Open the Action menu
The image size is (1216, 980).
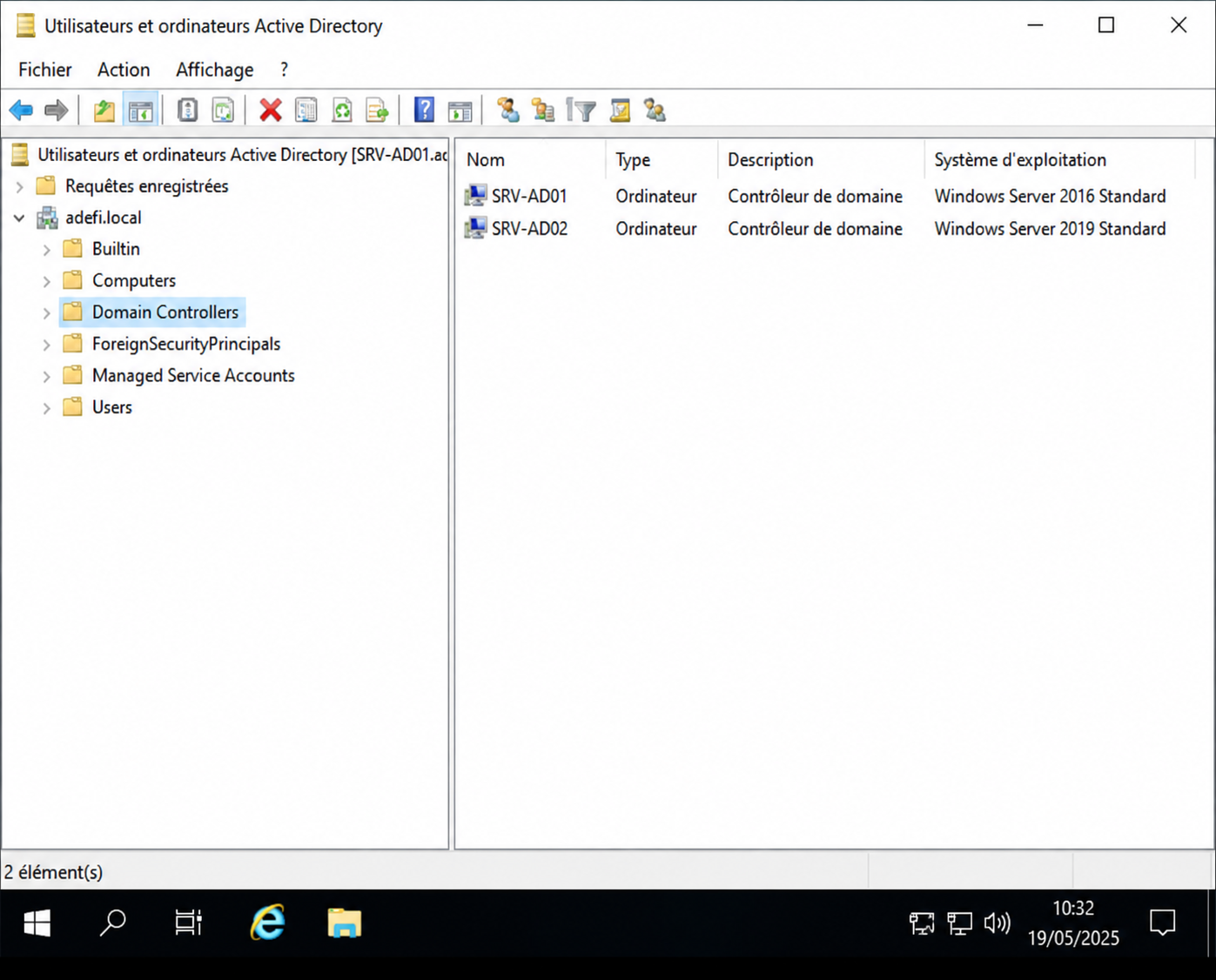[x=124, y=70]
